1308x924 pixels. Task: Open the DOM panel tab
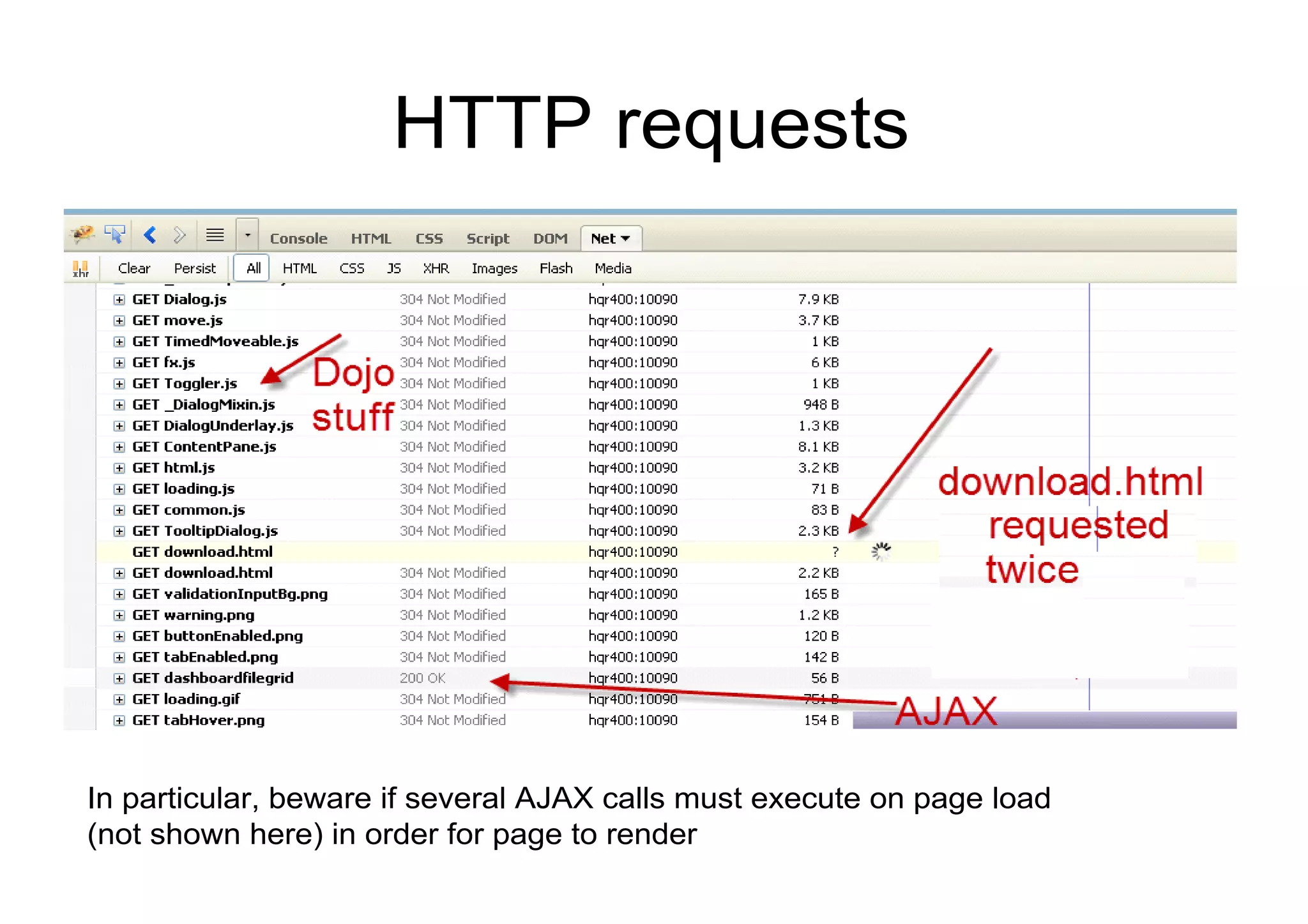click(x=551, y=239)
